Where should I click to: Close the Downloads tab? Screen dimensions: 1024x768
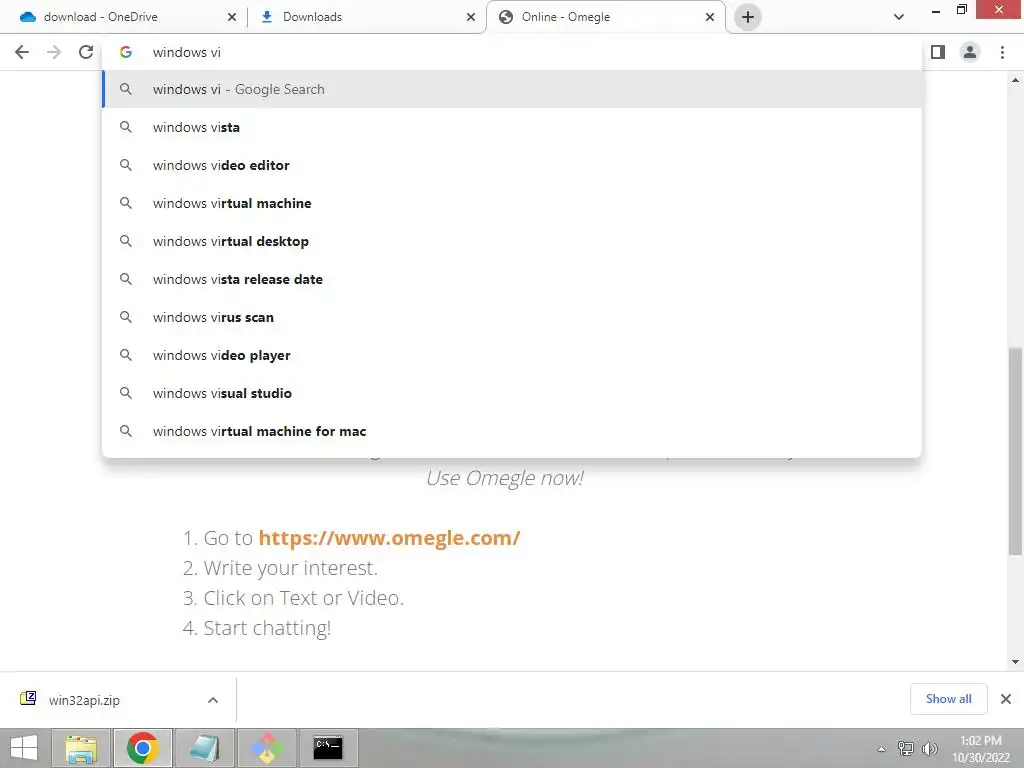tap(471, 17)
